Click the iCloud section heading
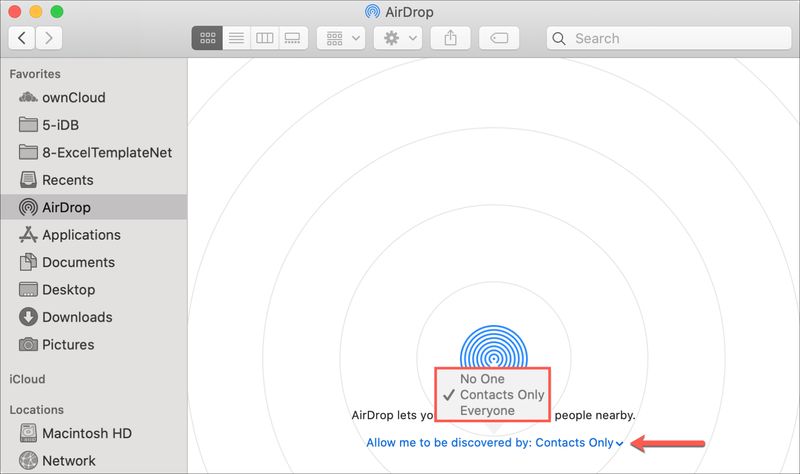This screenshot has height=474, width=800. click(x=28, y=379)
